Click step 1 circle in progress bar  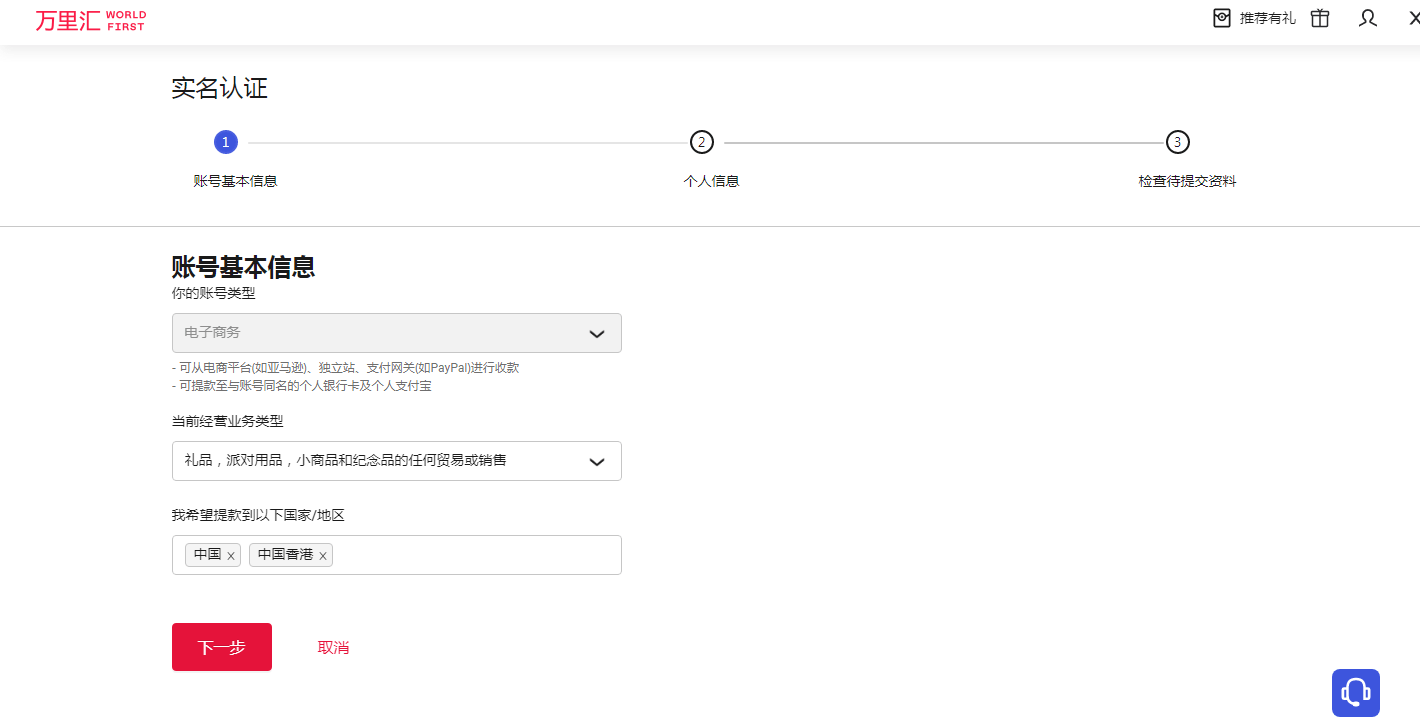[226, 142]
